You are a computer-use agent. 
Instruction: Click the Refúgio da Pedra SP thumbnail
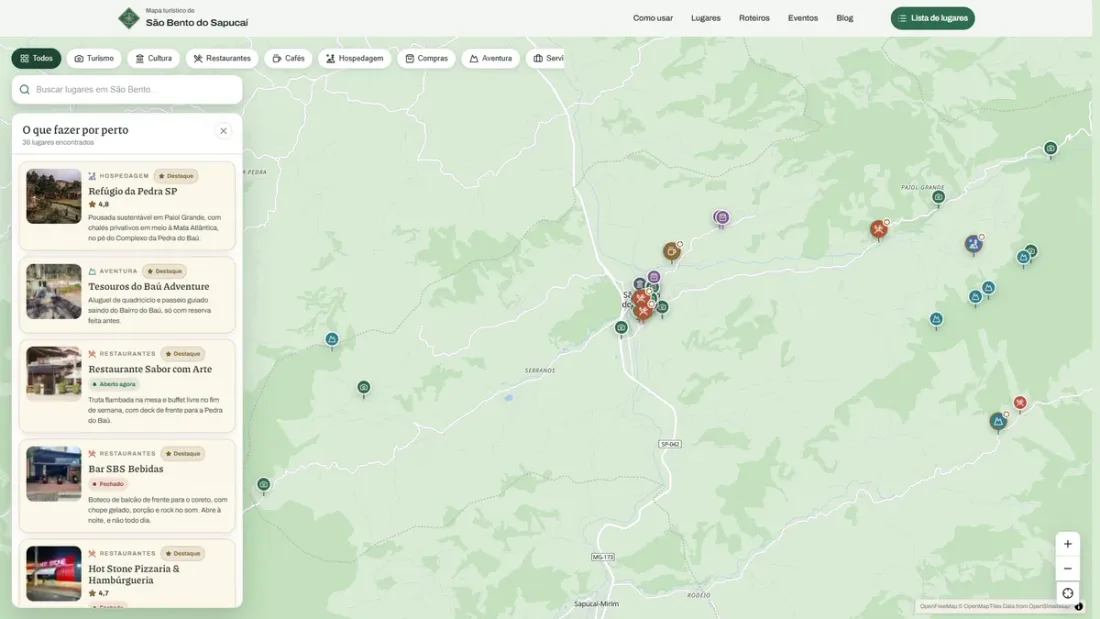(x=54, y=197)
